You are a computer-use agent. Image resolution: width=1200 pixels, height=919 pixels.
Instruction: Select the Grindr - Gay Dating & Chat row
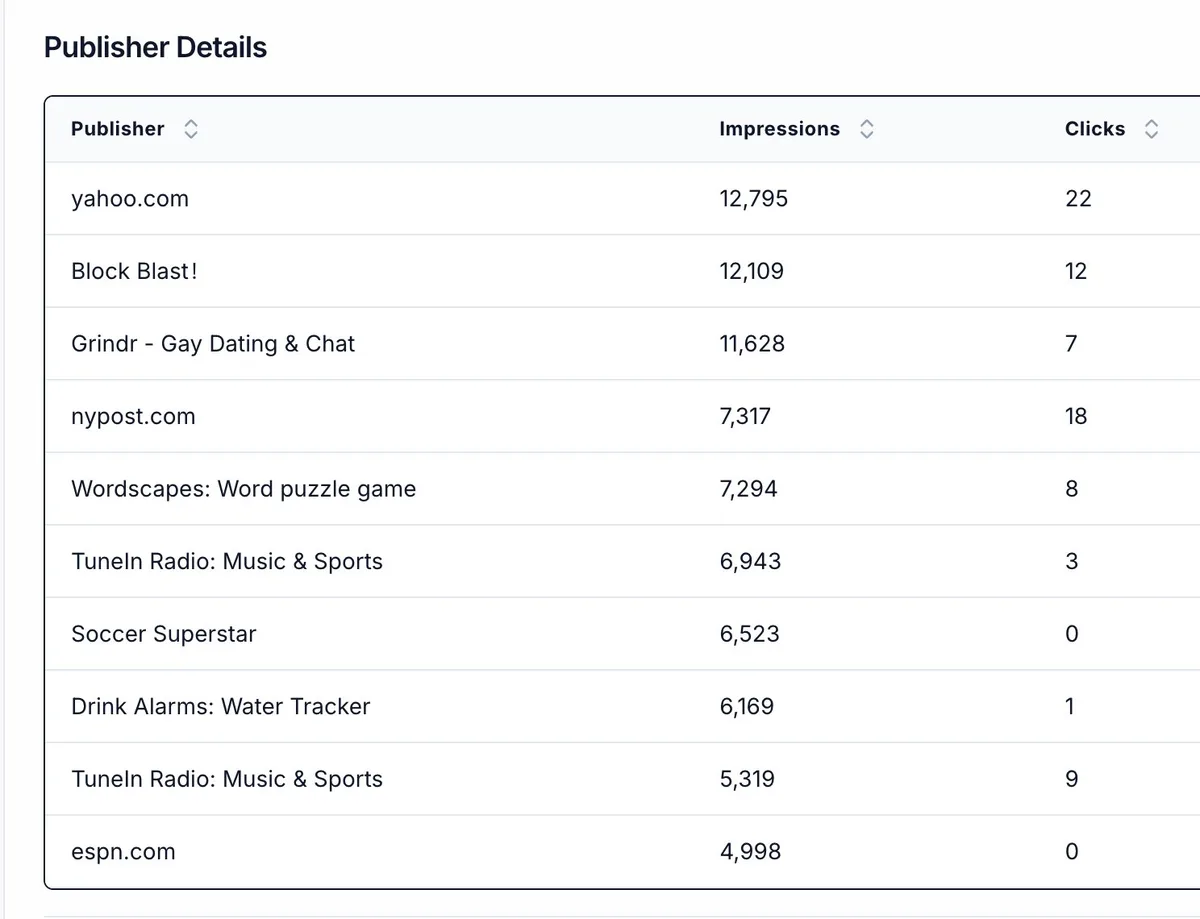[213, 344]
